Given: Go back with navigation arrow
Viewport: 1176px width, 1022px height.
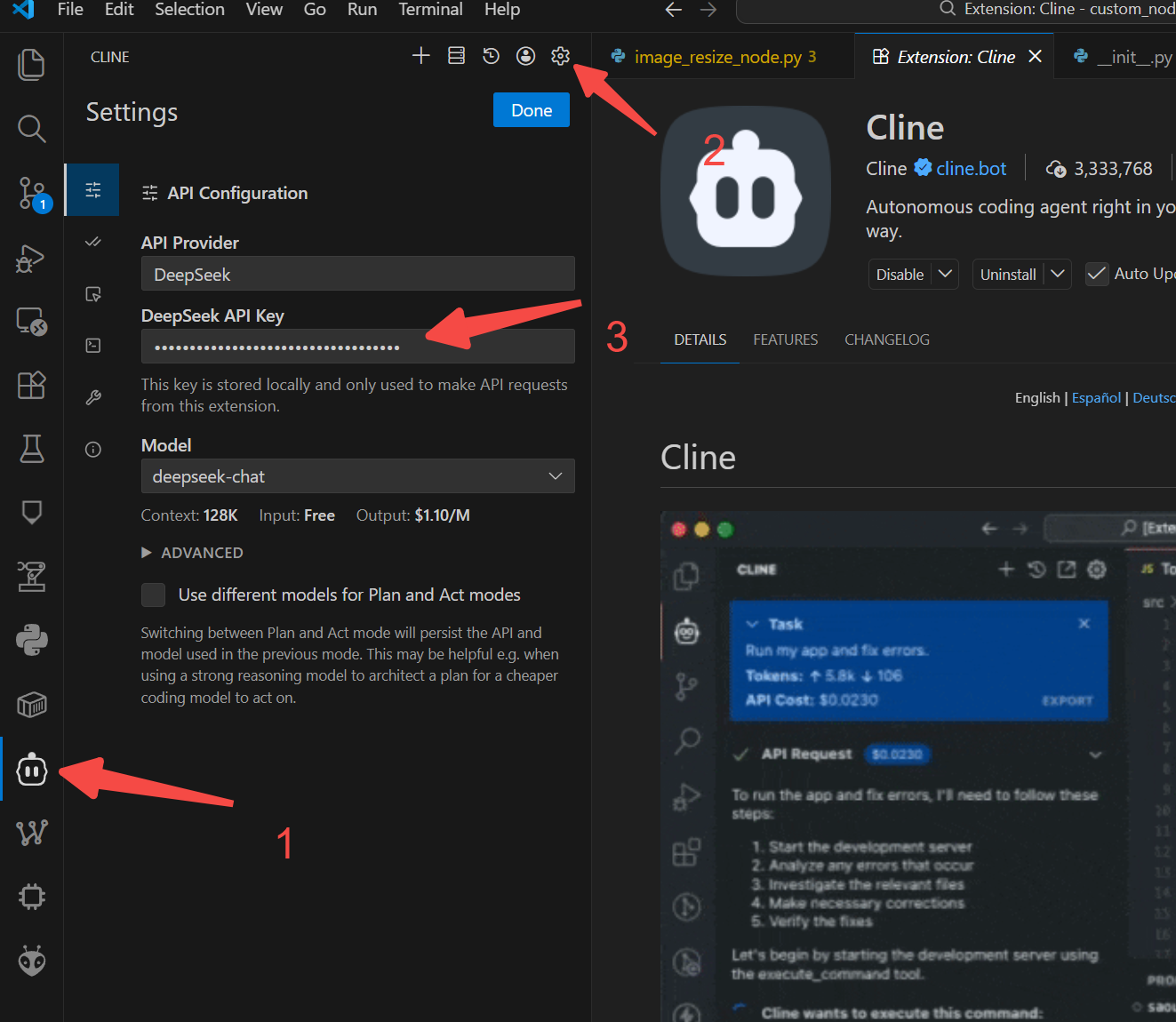Looking at the screenshot, I should click(674, 10).
